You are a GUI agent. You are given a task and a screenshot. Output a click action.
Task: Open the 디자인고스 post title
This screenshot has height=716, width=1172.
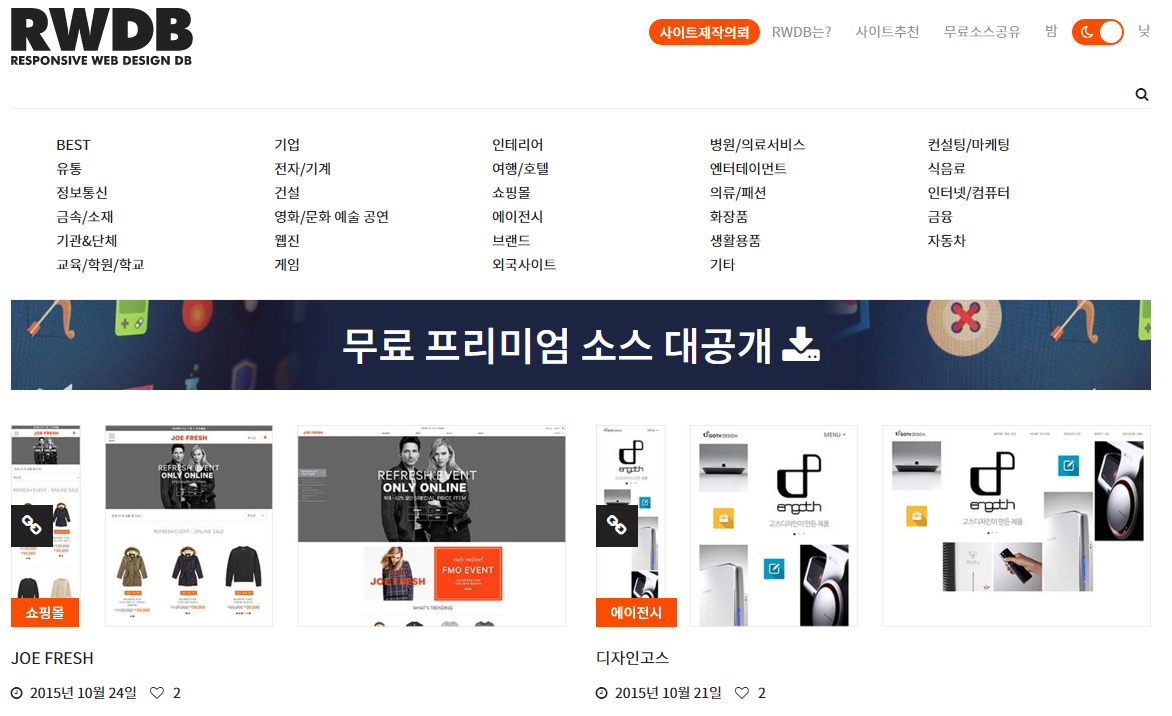632,658
